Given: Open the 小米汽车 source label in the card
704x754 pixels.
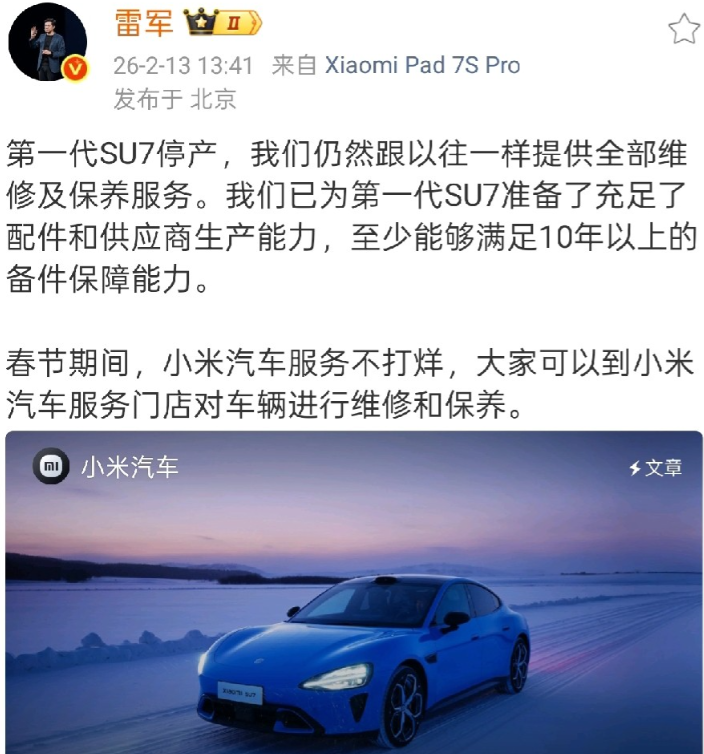Looking at the screenshot, I should (x=130, y=467).
